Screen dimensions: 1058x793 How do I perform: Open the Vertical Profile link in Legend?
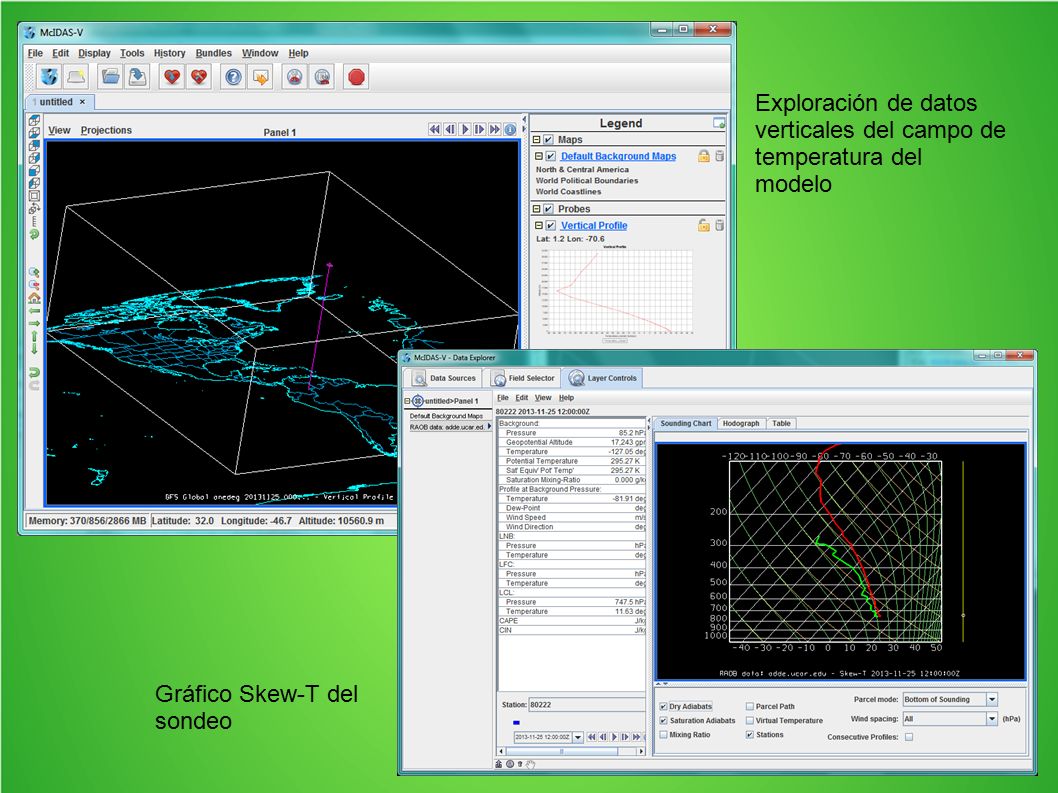(x=594, y=225)
